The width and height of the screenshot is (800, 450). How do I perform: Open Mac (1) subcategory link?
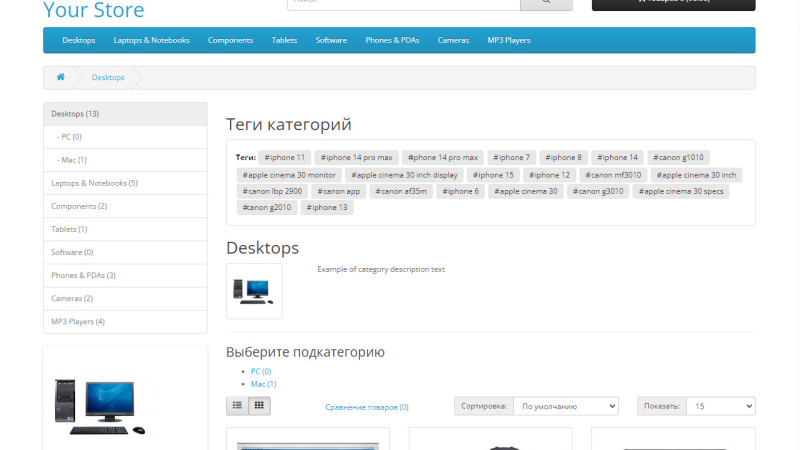tap(263, 384)
